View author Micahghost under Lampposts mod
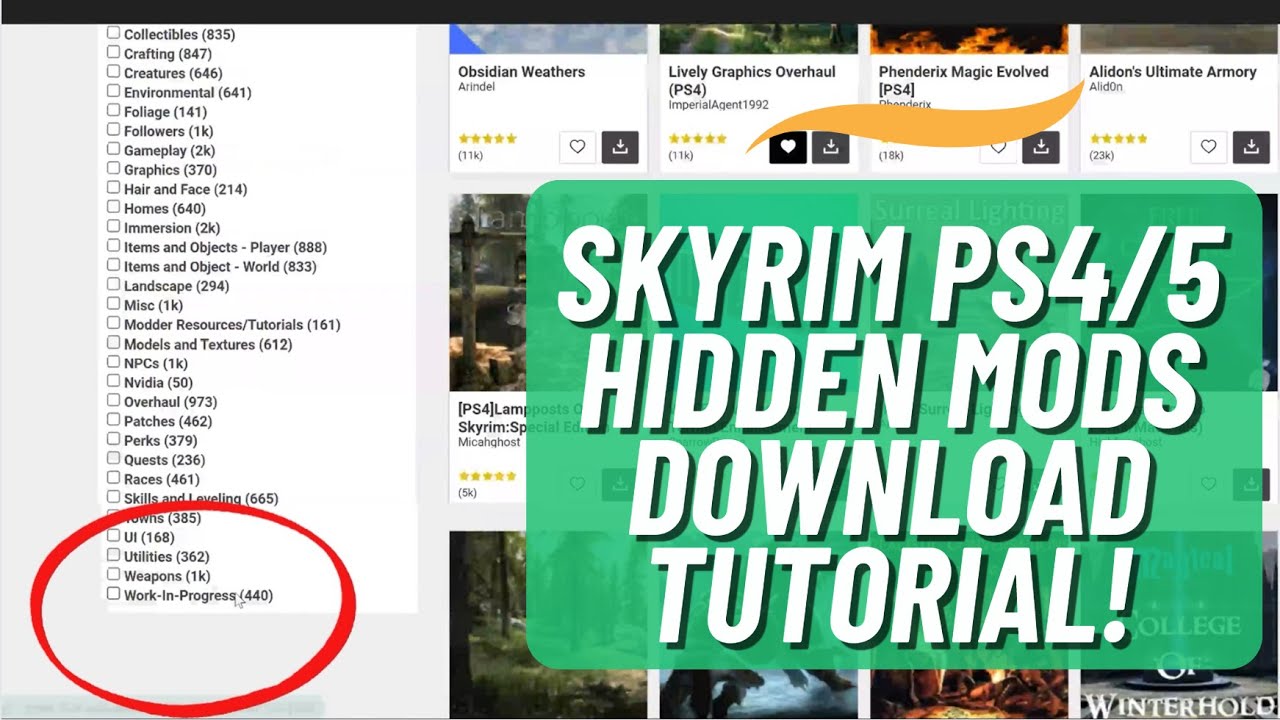Viewport: 1280px width, 720px height. [488, 442]
